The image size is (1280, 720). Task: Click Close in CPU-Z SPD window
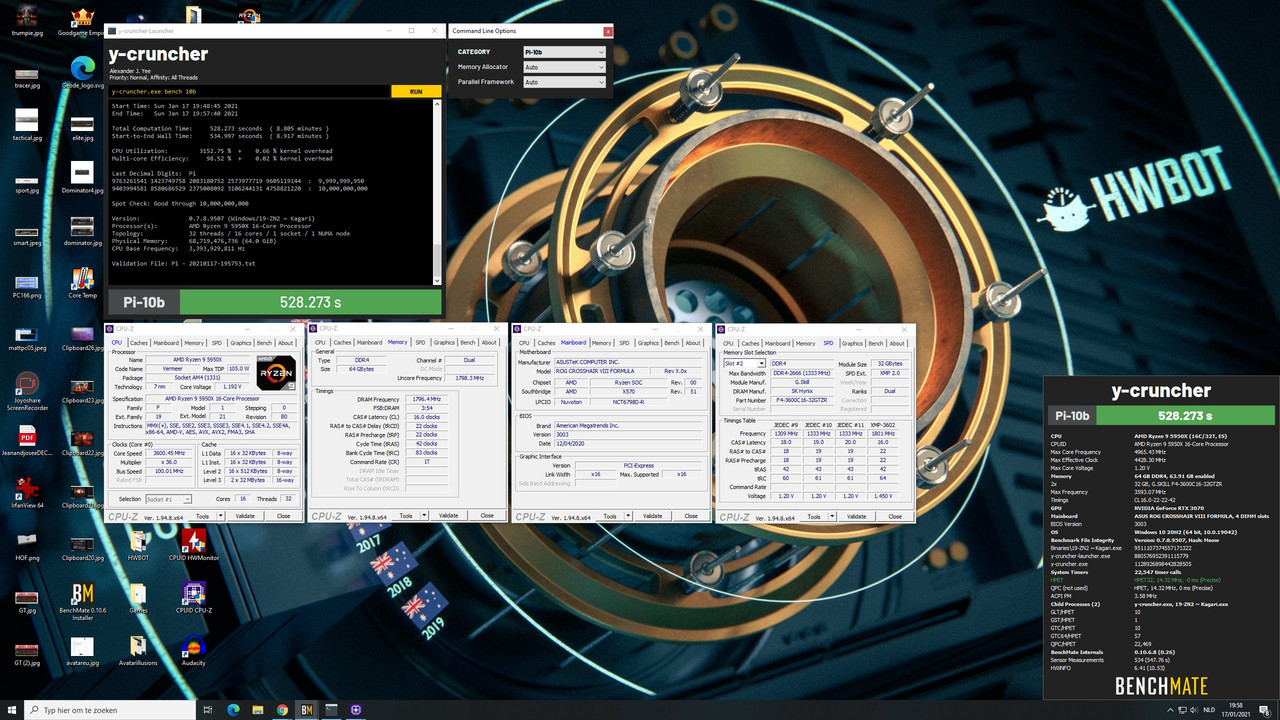pyautogui.click(x=895, y=516)
